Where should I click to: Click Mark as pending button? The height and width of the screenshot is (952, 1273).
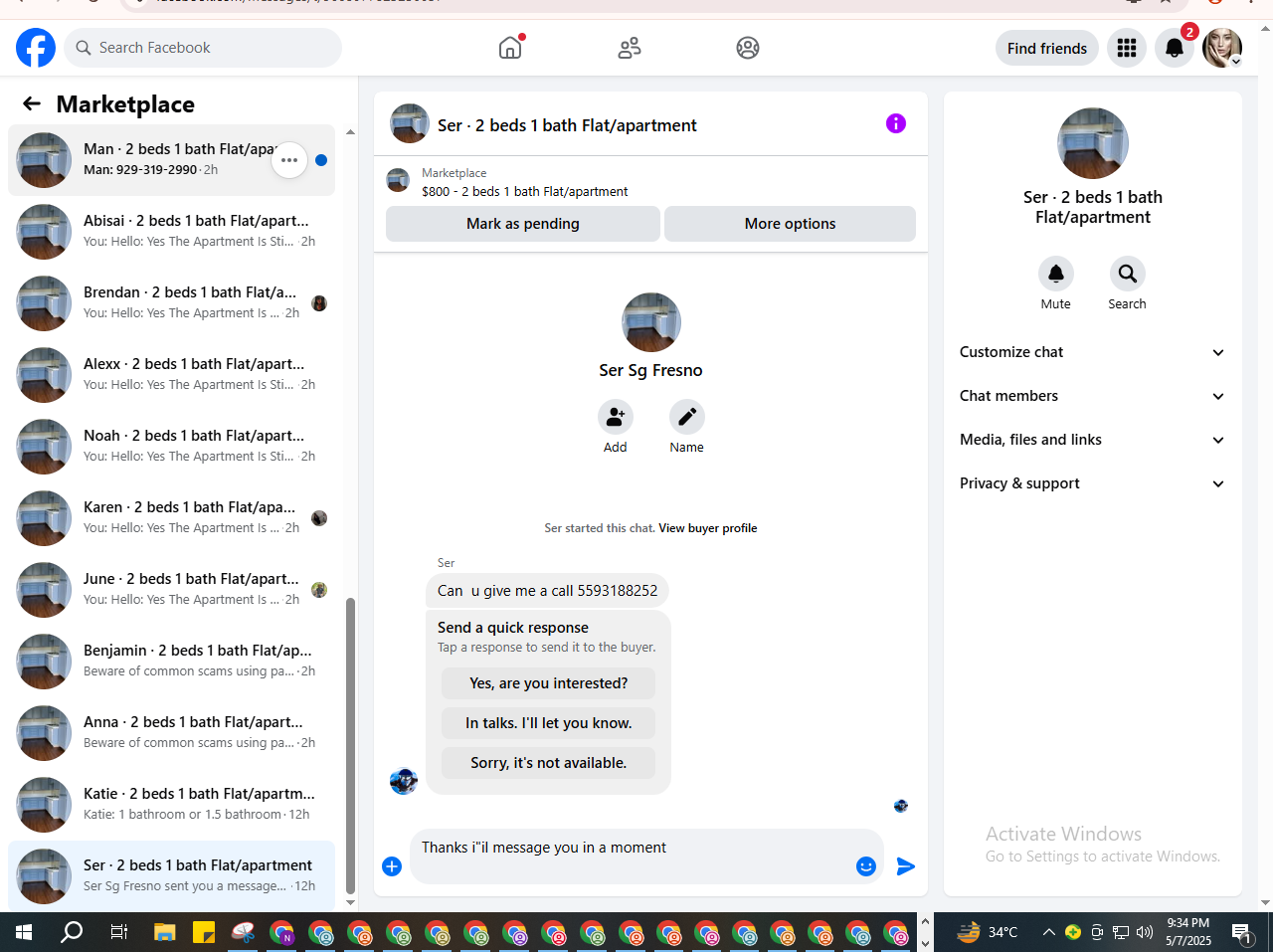[x=523, y=224]
